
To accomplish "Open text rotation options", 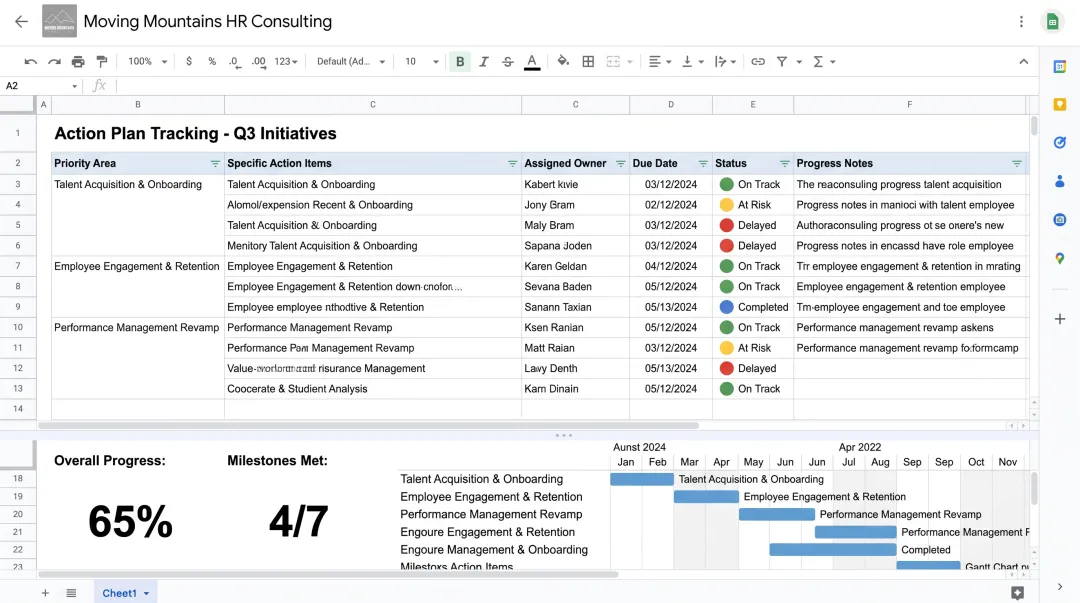I will pos(725,62).
